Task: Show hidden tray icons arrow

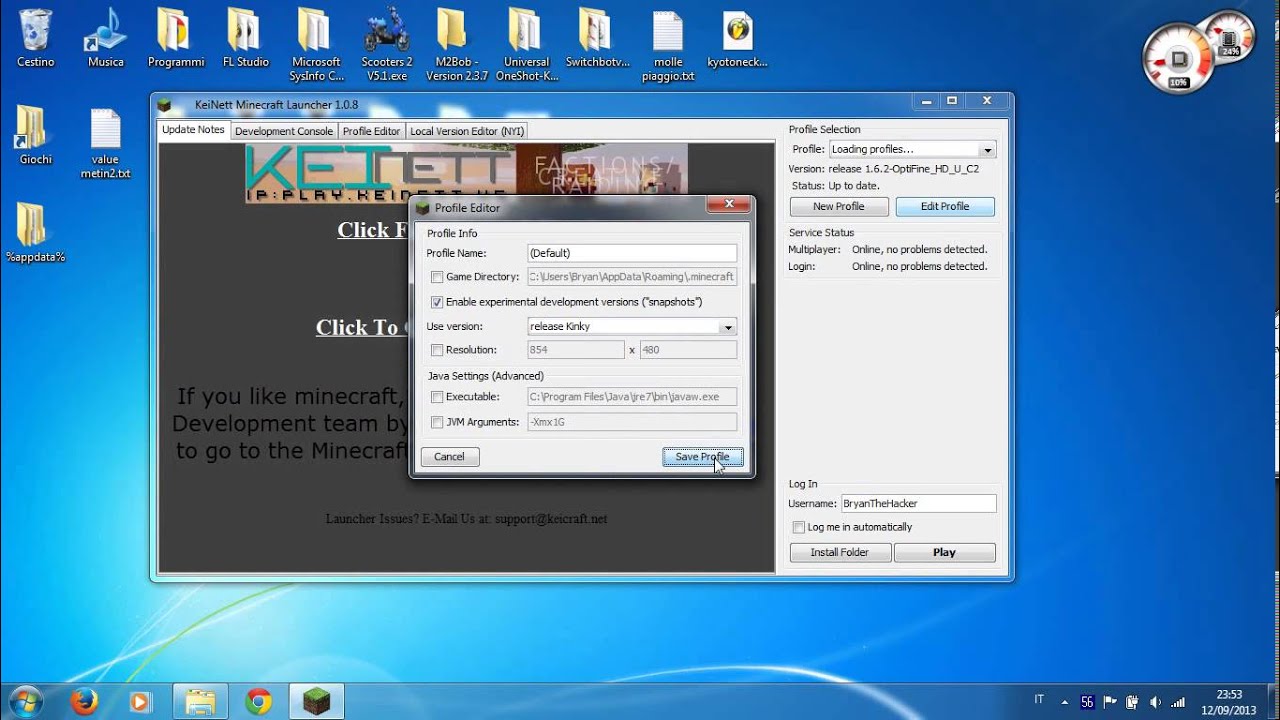Action: pyautogui.click(x=1064, y=702)
